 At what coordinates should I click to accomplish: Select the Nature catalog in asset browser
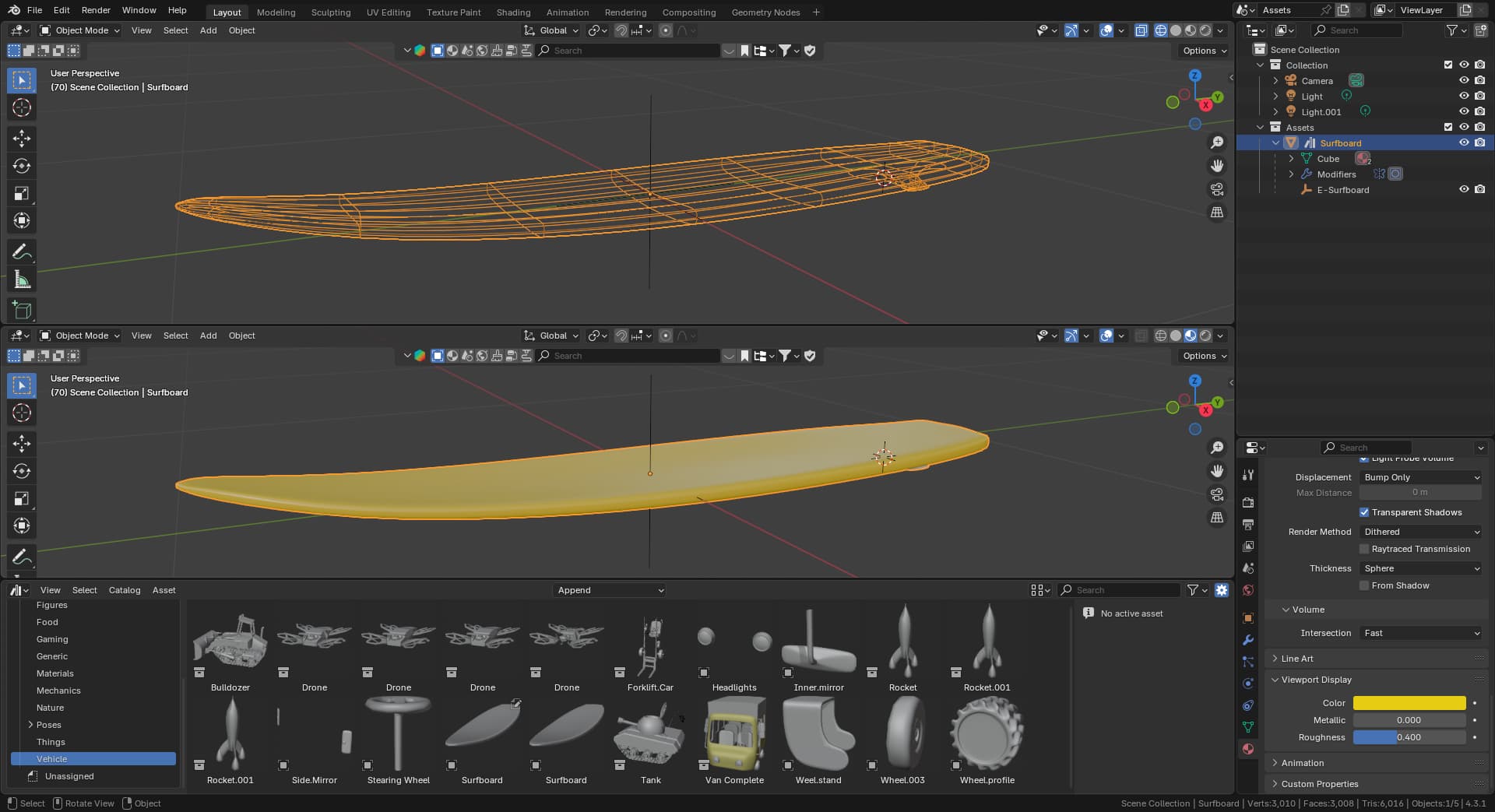pyautogui.click(x=50, y=708)
